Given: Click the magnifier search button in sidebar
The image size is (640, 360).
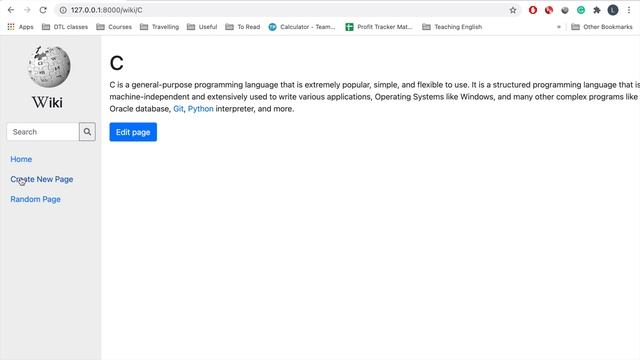Looking at the screenshot, I should click(x=87, y=132).
